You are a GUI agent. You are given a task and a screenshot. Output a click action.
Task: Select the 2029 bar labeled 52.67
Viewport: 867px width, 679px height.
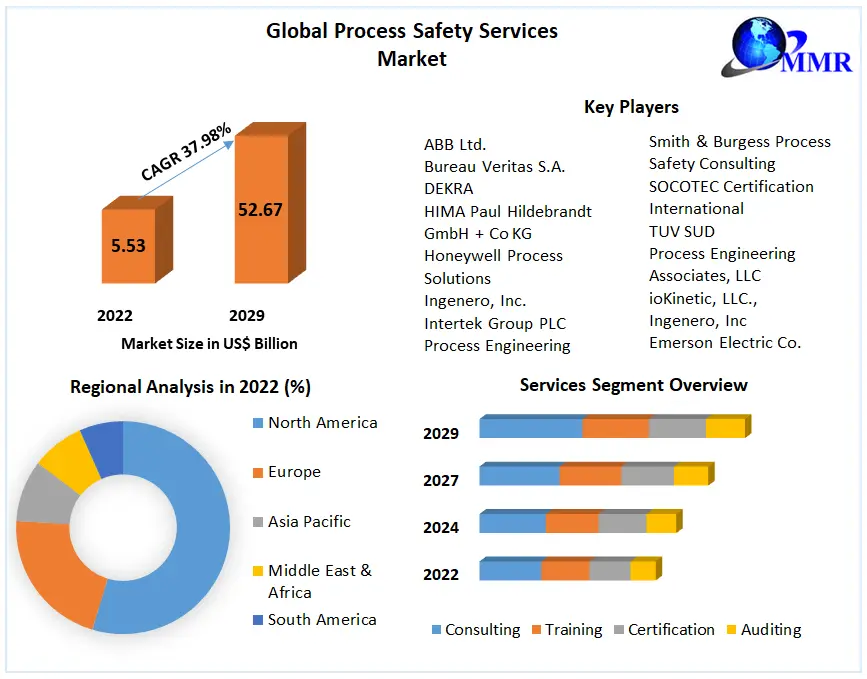tap(260, 209)
